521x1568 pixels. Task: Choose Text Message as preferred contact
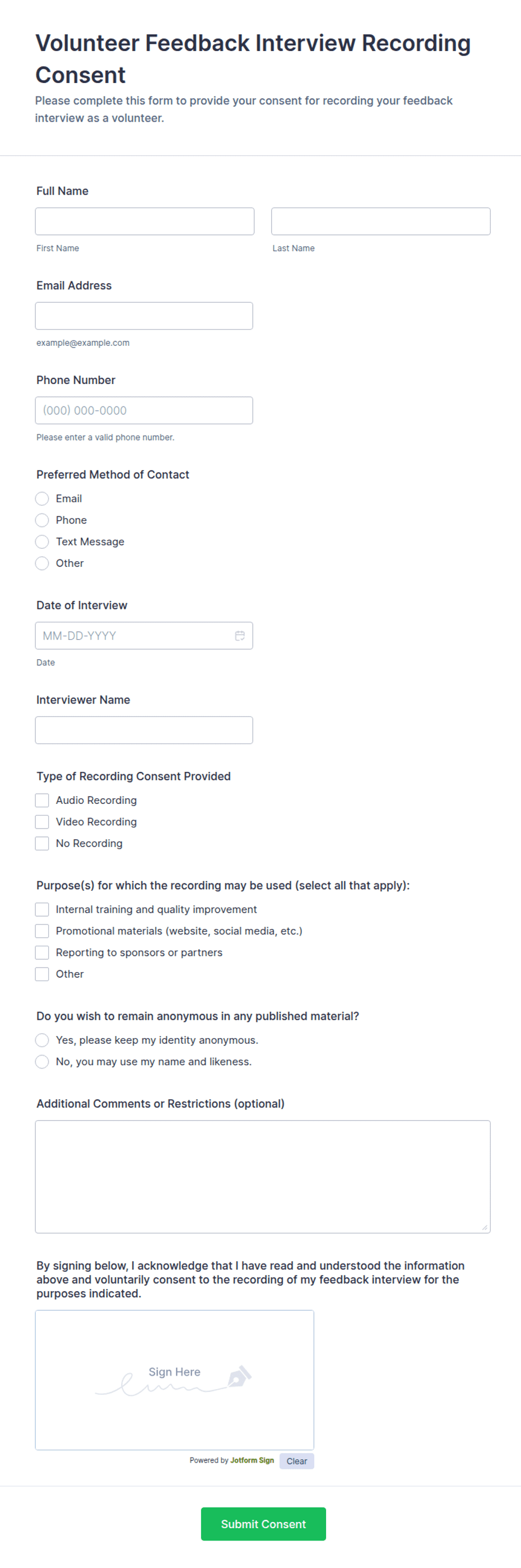tap(42, 542)
